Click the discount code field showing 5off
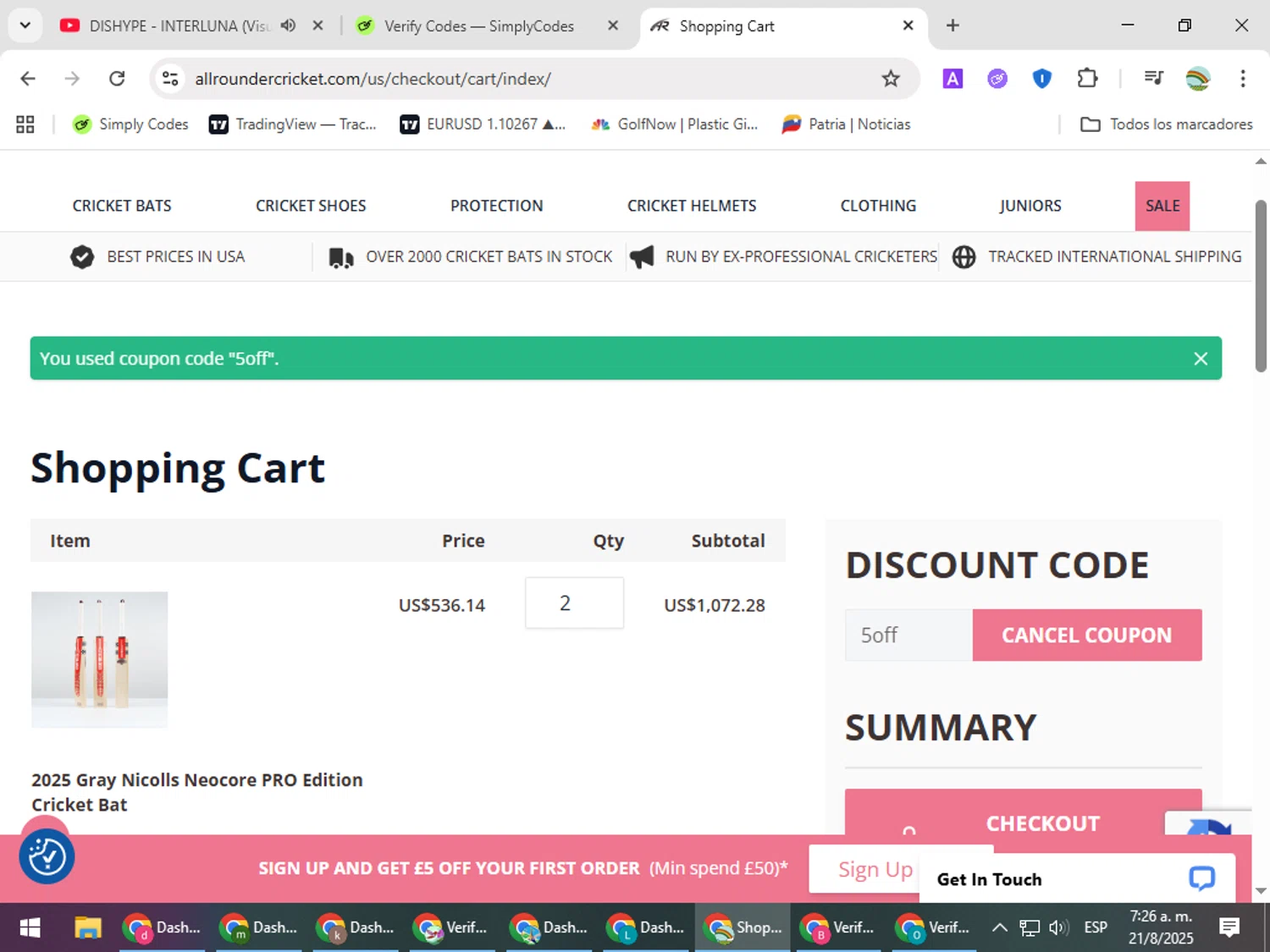This screenshot has height=952, width=1270. (908, 635)
